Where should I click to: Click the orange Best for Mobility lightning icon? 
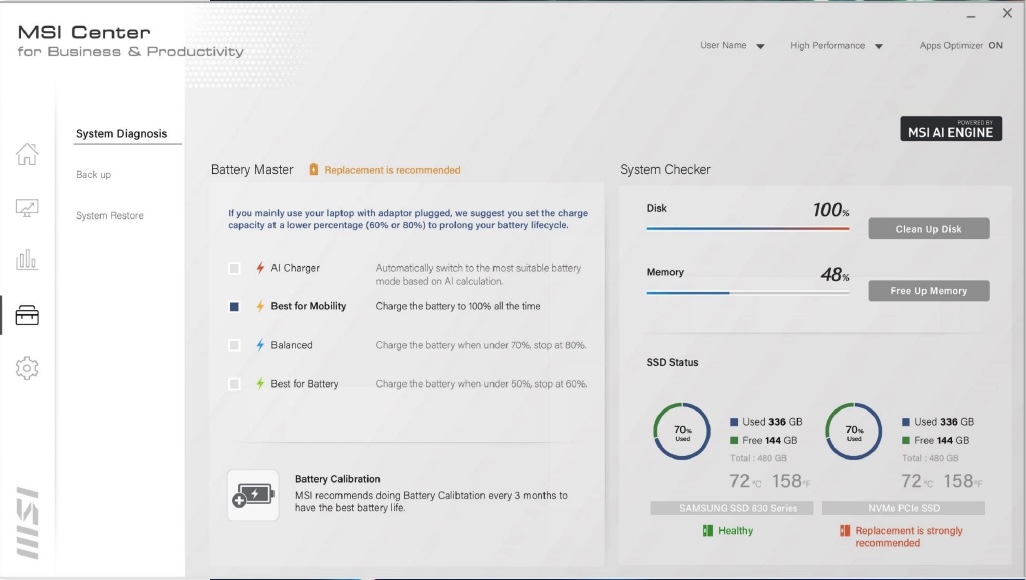[x=260, y=306]
